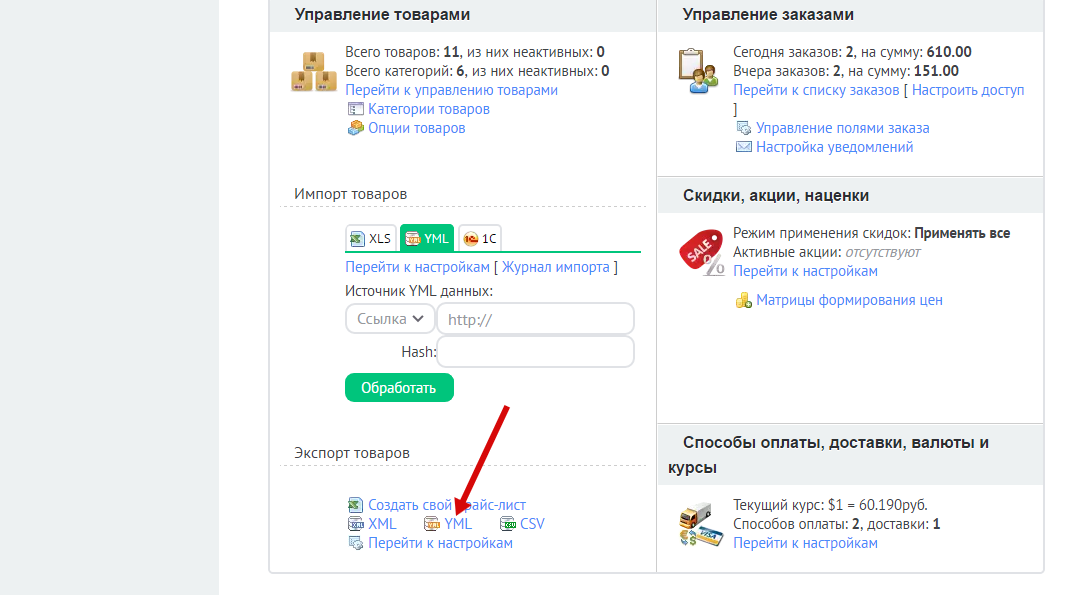This screenshot has height=595, width=1077.
Task: Export products via the YML link
Action: click(x=458, y=524)
